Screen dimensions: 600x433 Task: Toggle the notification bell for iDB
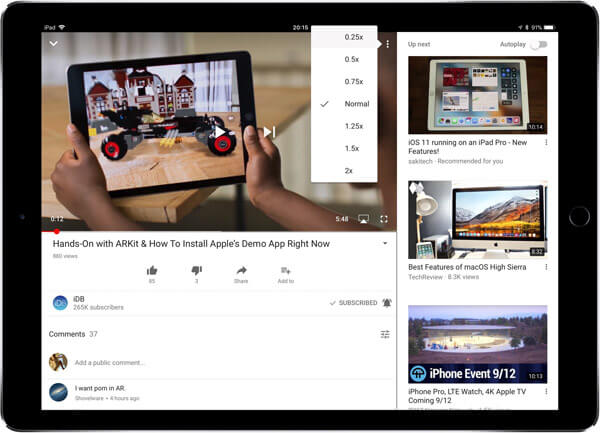click(x=387, y=303)
